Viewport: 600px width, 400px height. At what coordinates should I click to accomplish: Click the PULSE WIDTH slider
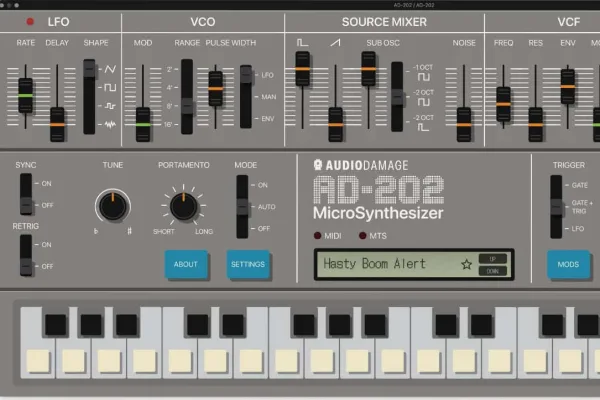(215, 89)
